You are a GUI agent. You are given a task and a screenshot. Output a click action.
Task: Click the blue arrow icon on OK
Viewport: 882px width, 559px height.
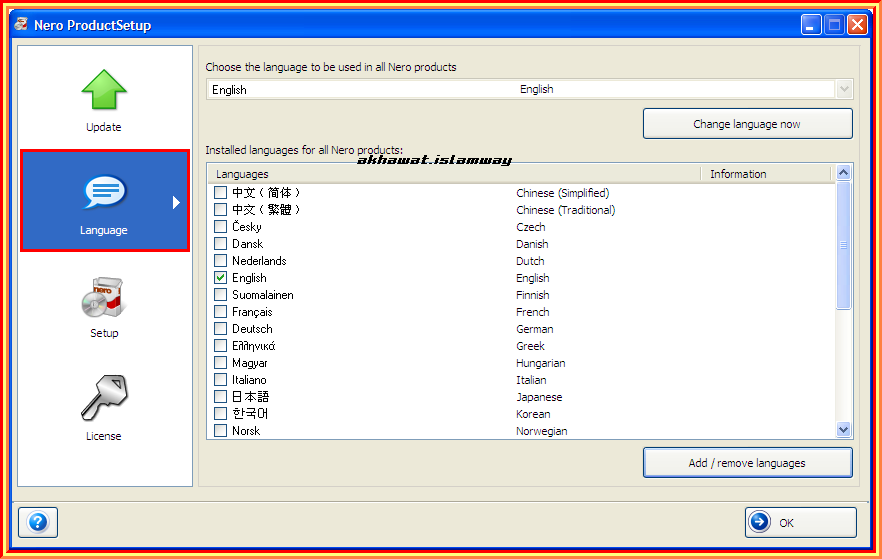point(759,522)
